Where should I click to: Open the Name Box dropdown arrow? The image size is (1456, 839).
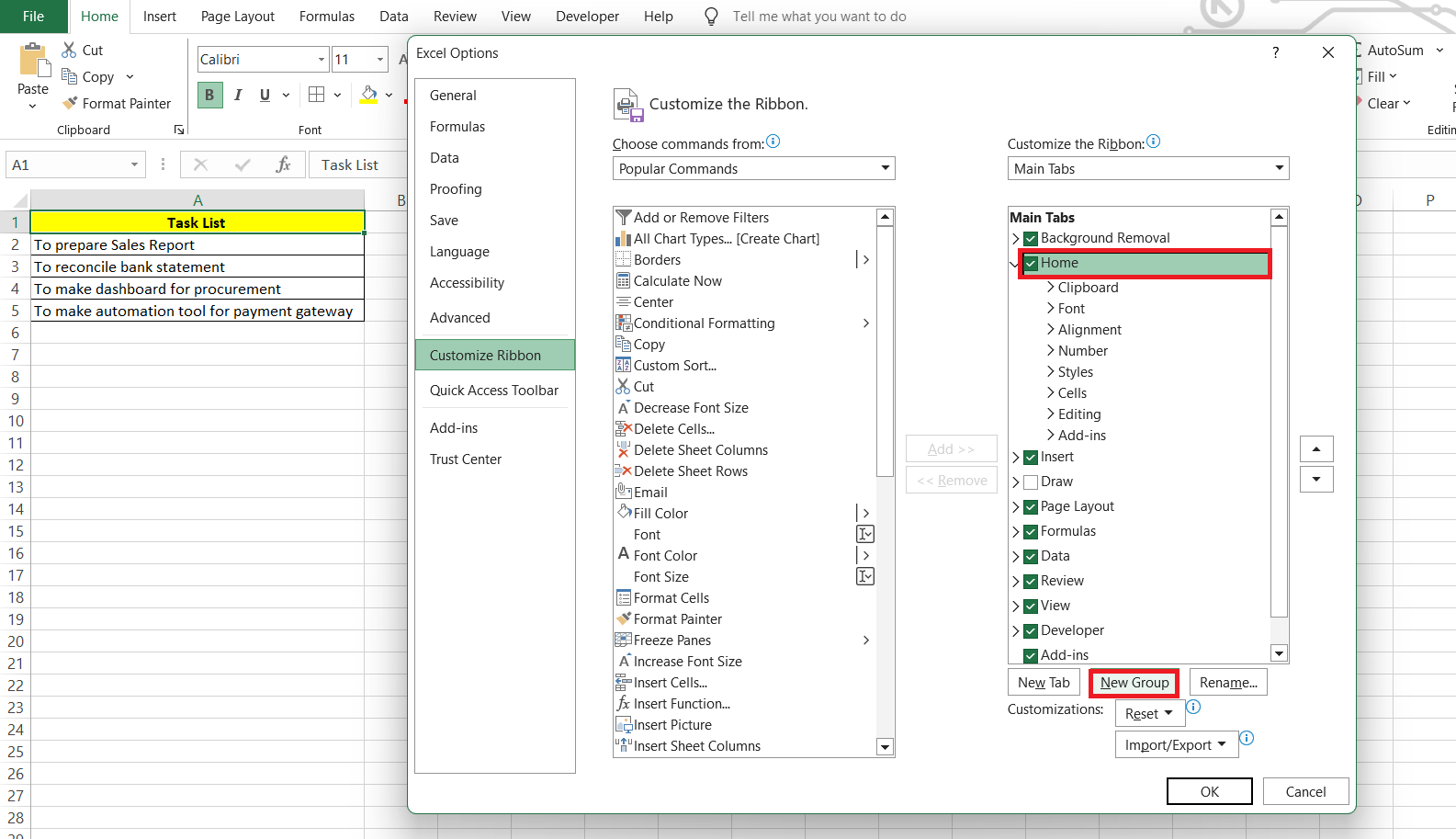134,165
